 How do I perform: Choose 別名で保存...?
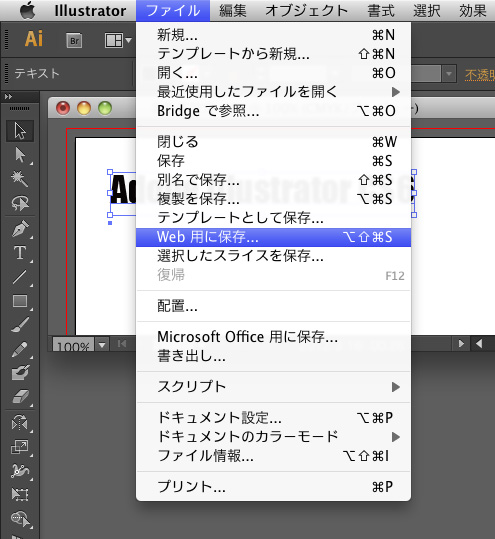tap(273, 180)
